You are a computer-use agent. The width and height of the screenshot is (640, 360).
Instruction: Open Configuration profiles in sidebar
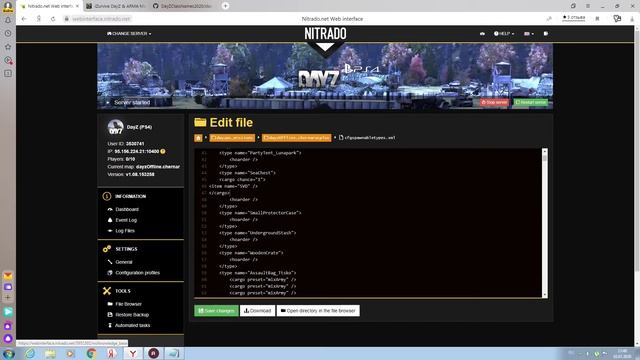tap(137, 273)
